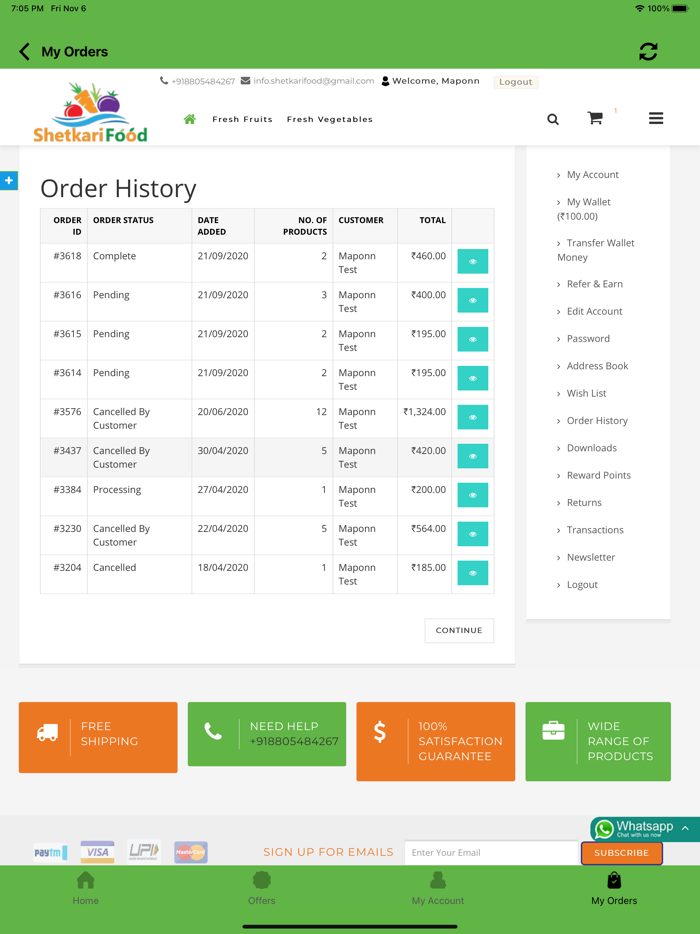
Task: Open My Wallet sidebar link
Action: 584,209
